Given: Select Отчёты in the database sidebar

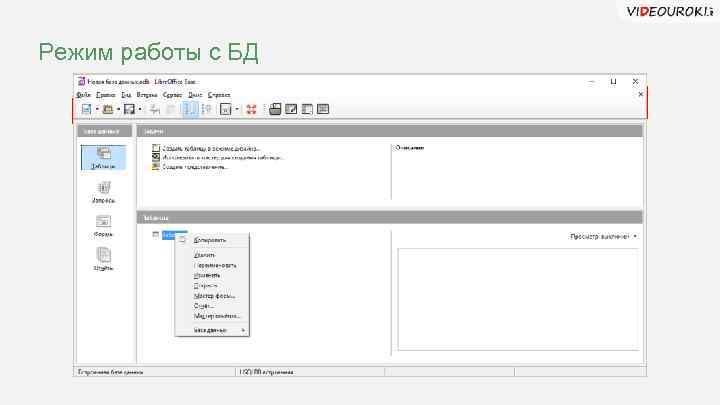Looking at the screenshot, I should (x=103, y=260).
